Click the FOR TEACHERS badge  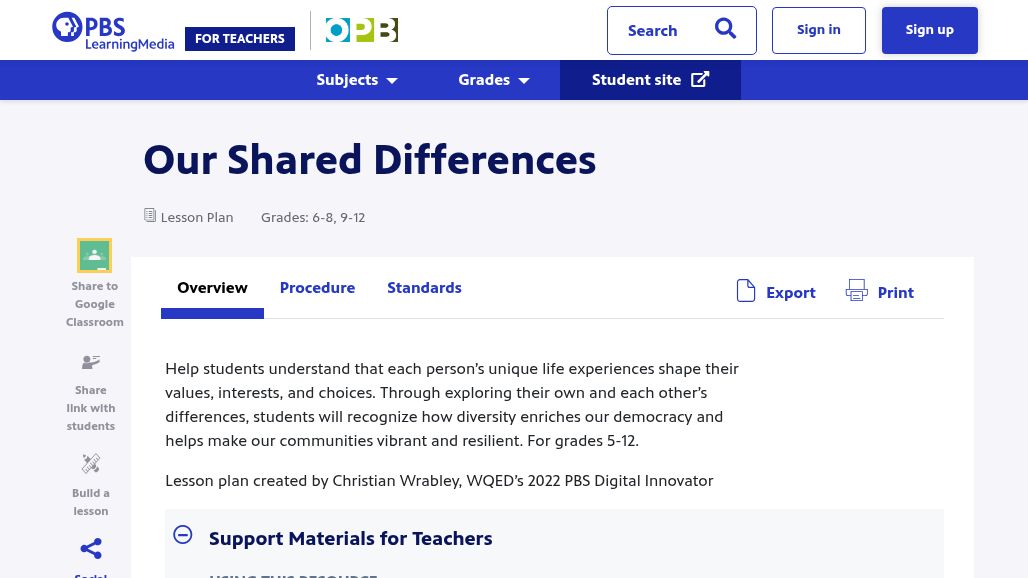pos(240,39)
